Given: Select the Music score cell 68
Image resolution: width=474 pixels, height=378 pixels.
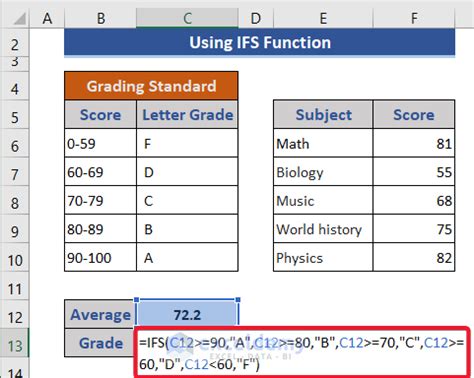Looking at the screenshot, I should point(414,201).
